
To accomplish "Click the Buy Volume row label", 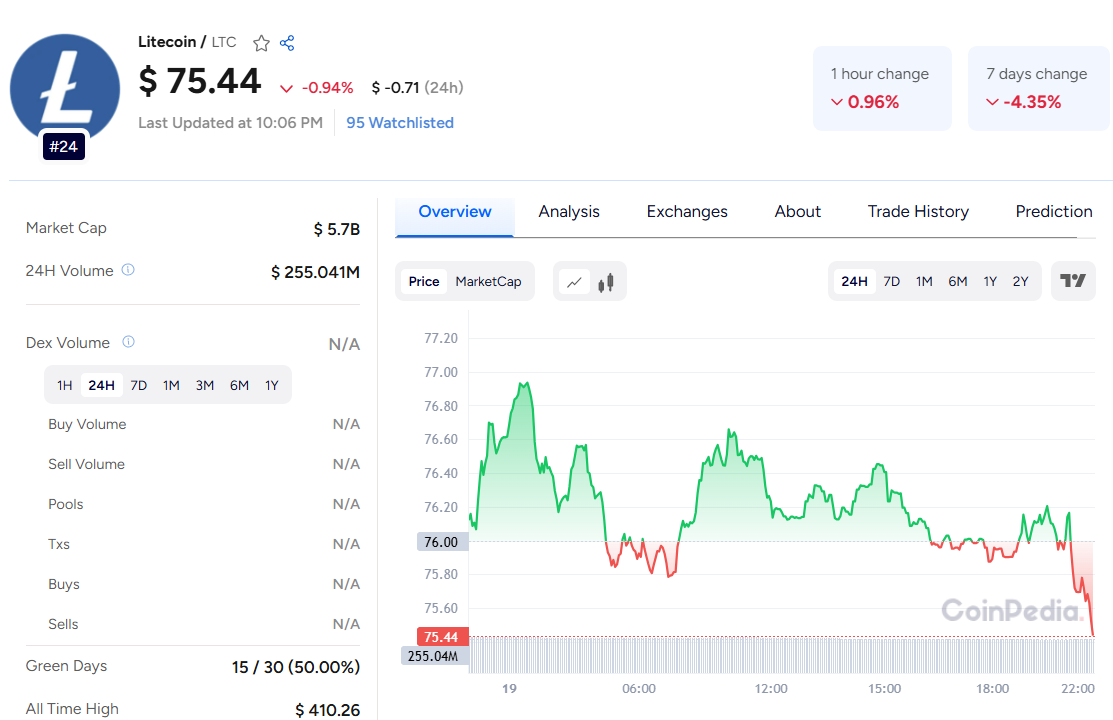I will tap(87, 425).
